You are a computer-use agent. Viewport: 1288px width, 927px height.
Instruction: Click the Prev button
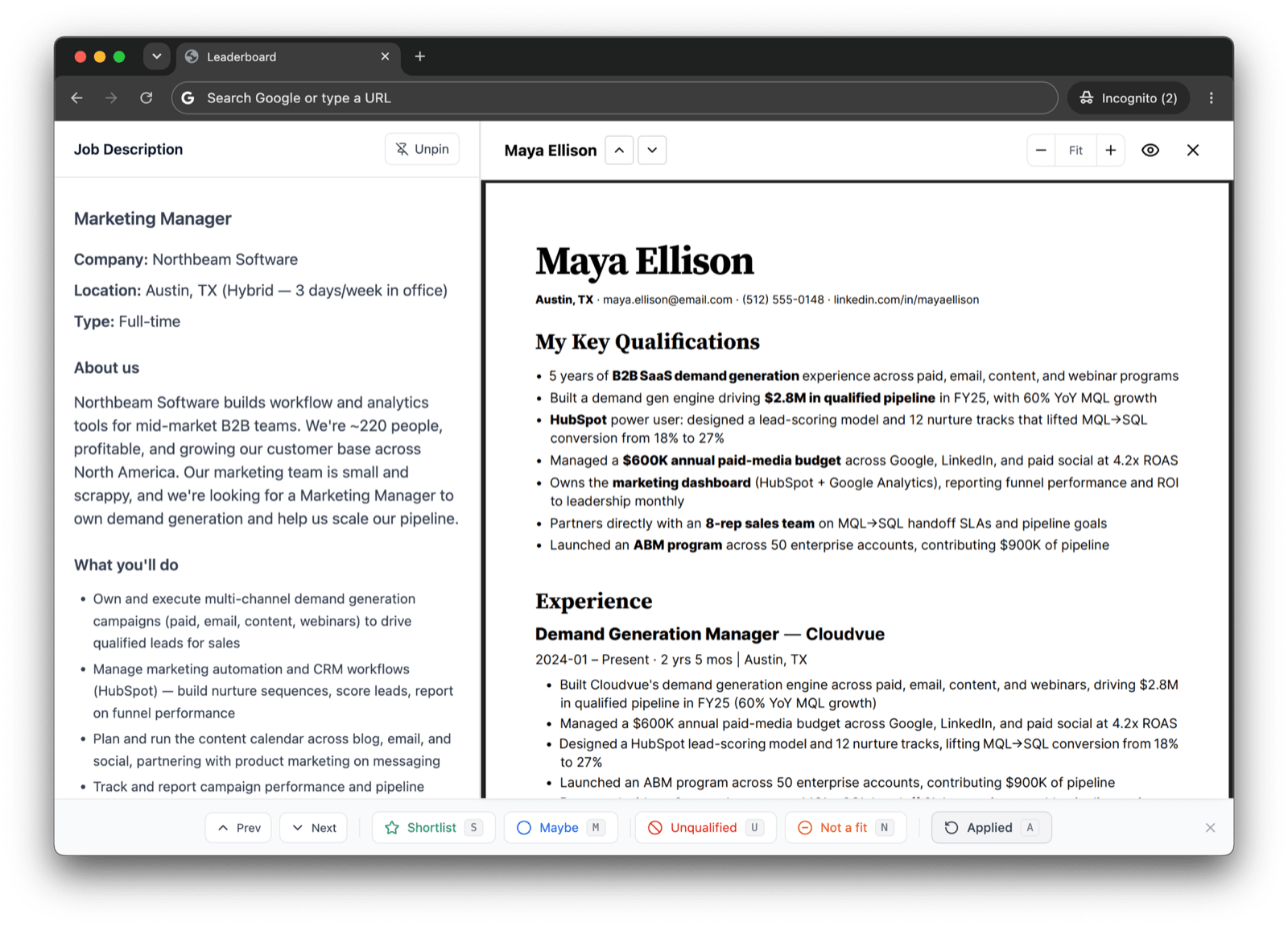[238, 828]
